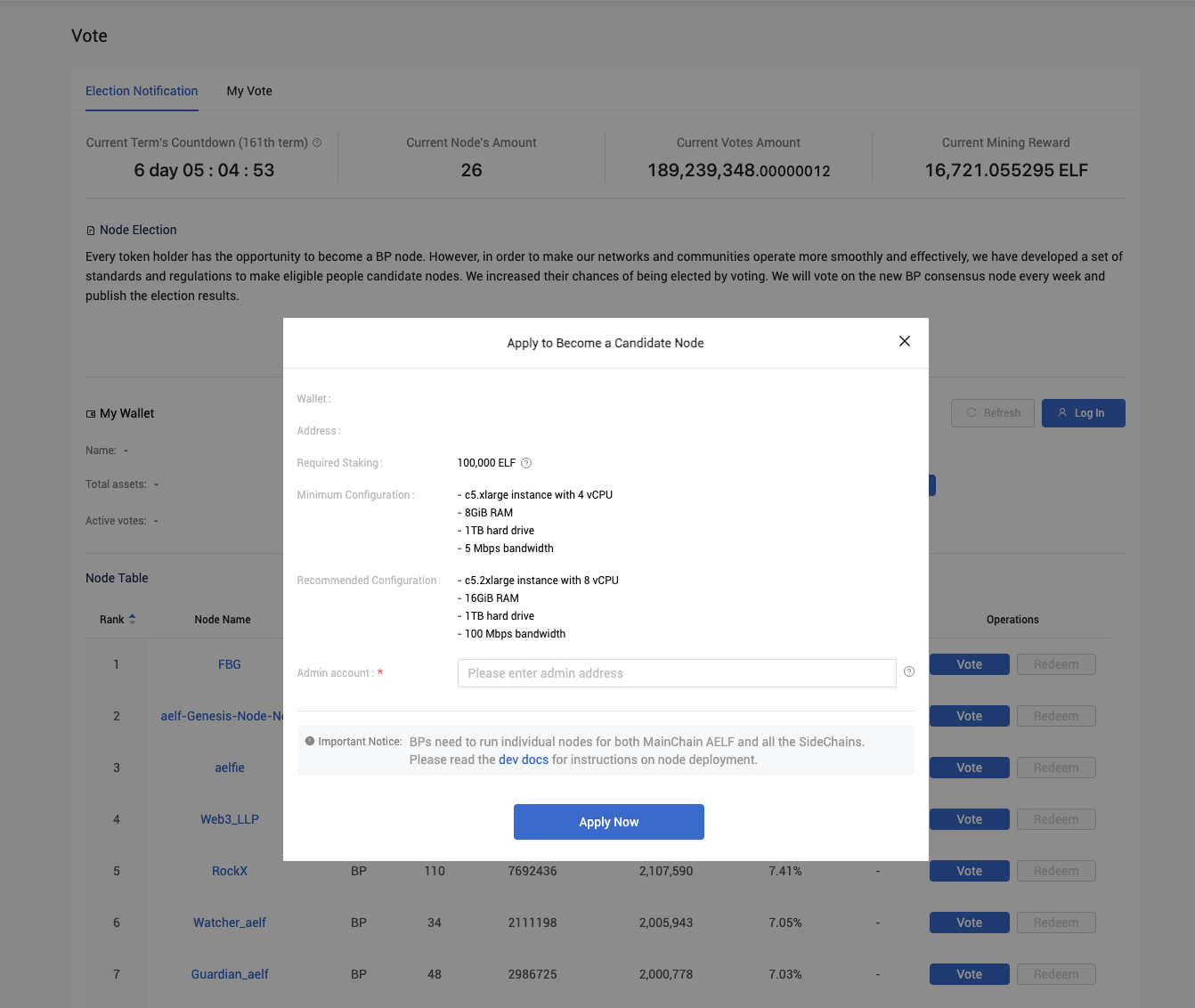Vote for the Guardian_aelf node
The height and width of the screenshot is (1008, 1195).
pyautogui.click(x=970, y=974)
